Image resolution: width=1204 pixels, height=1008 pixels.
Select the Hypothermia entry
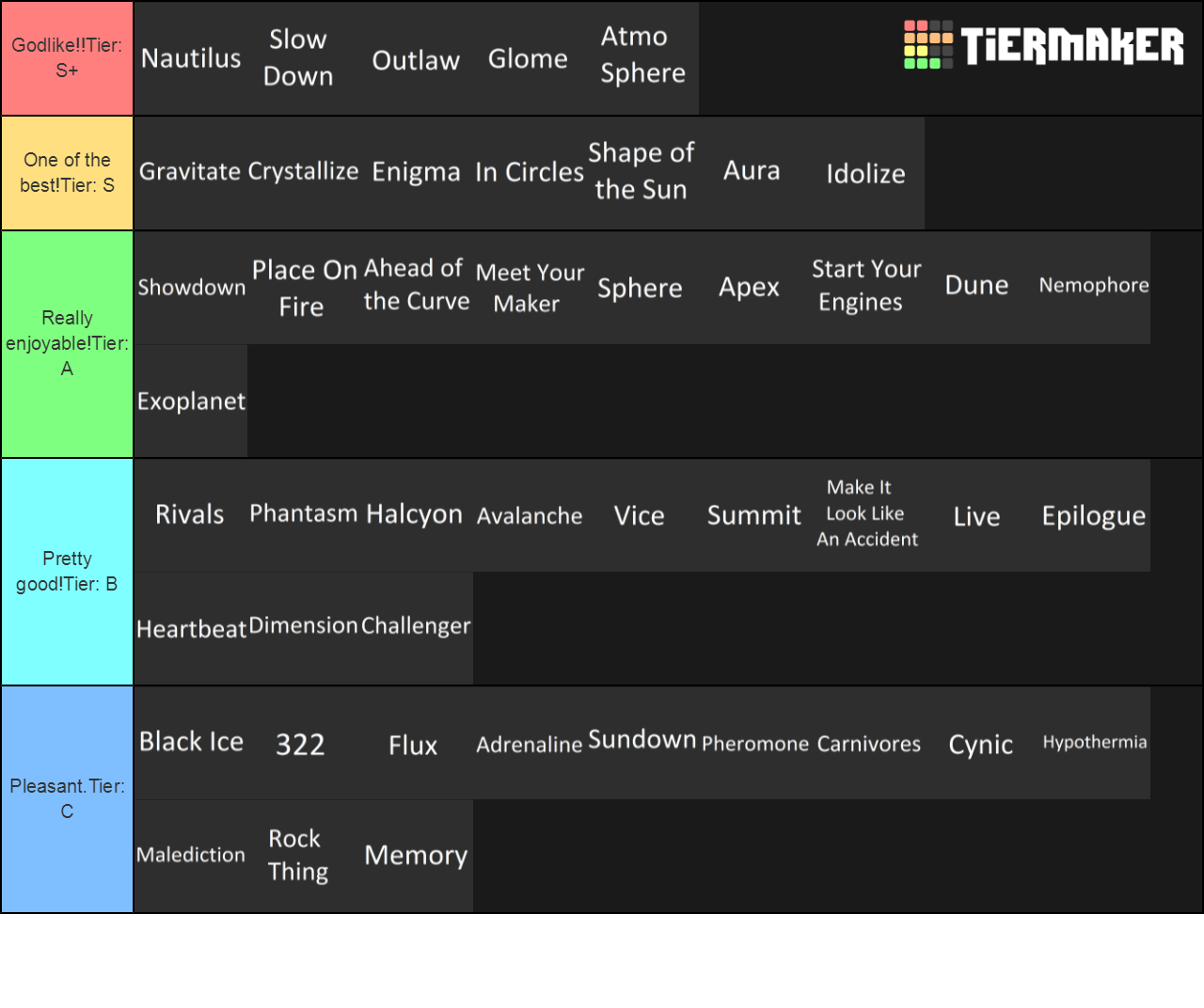coord(1094,742)
